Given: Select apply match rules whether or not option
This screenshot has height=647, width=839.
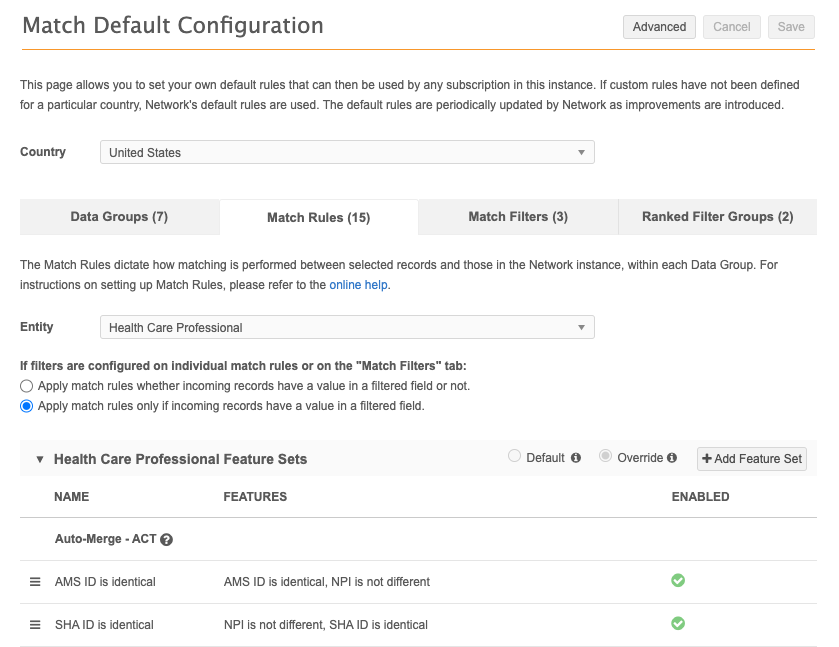Looking at the screenshot, I should [27, 386].
